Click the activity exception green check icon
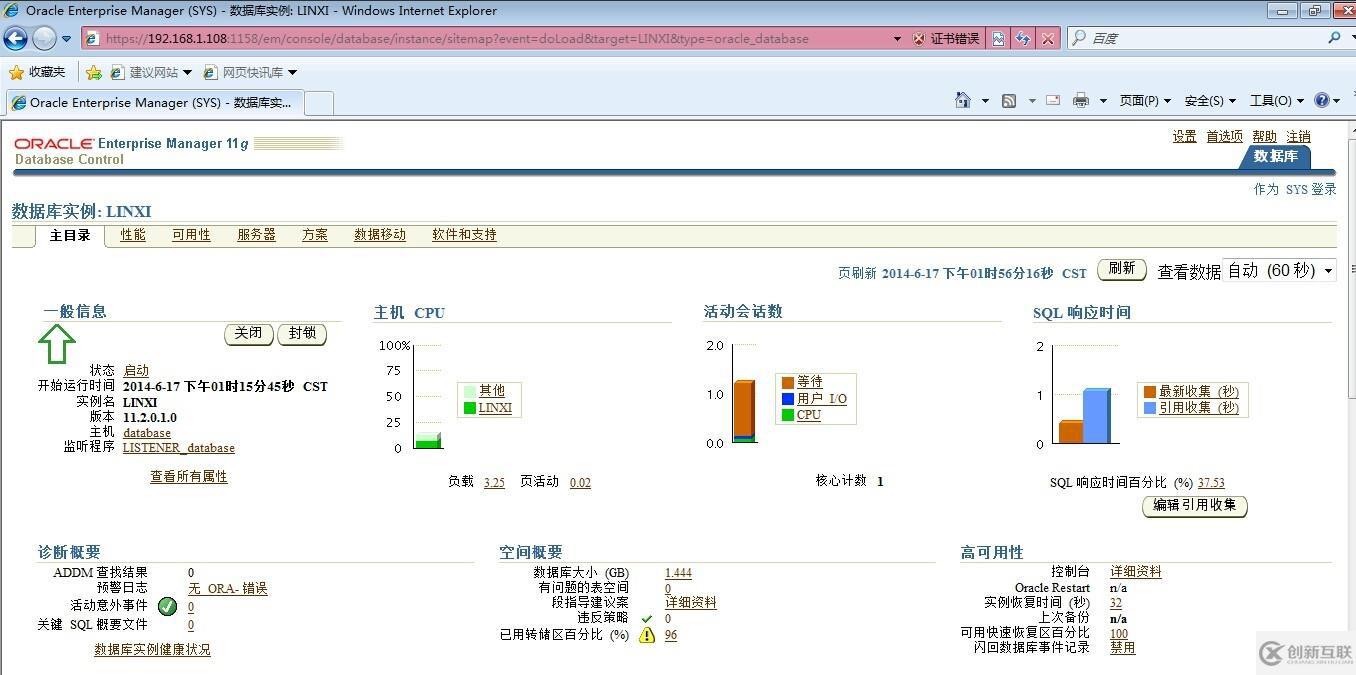The image size is (1356, 675). (167, 606)
